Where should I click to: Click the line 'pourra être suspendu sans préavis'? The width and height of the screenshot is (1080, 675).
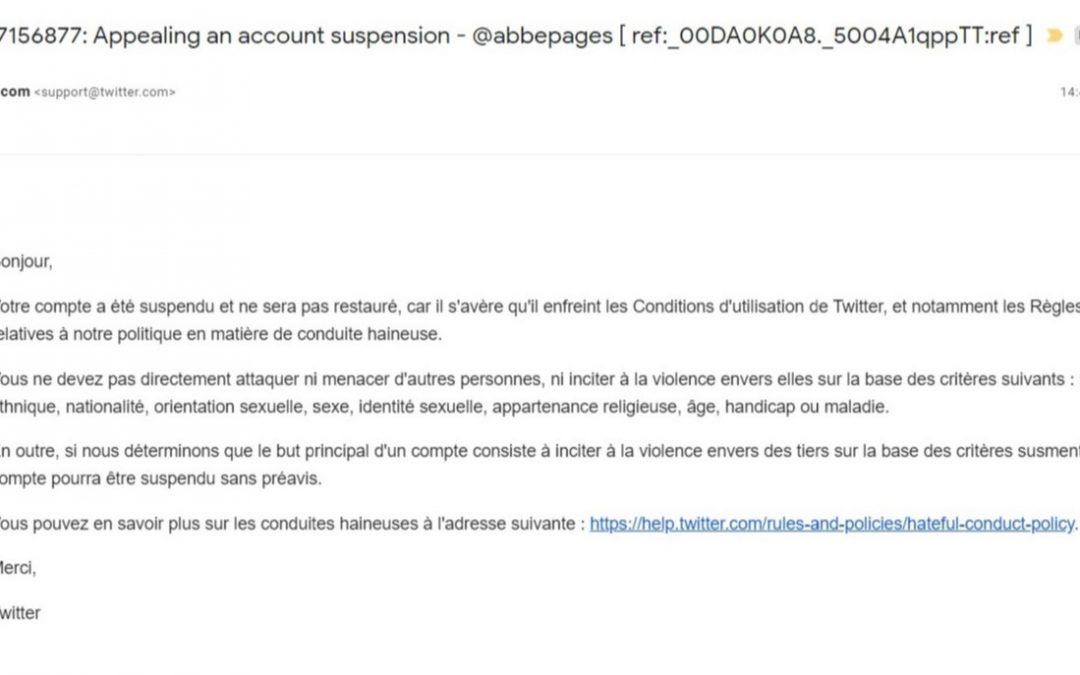[x=160, y=479]
